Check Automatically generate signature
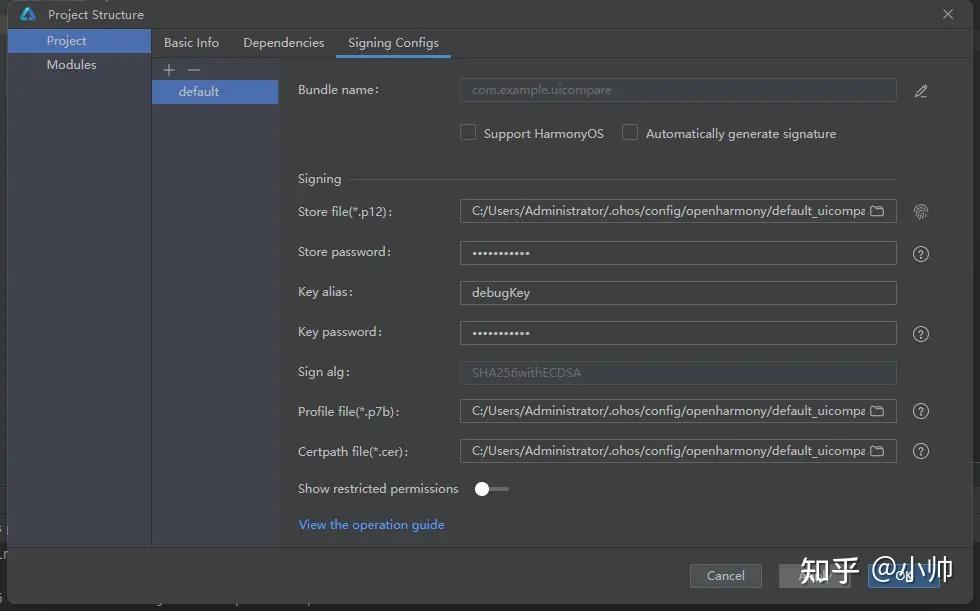The image size is (980, 611). tap(629, 132)
